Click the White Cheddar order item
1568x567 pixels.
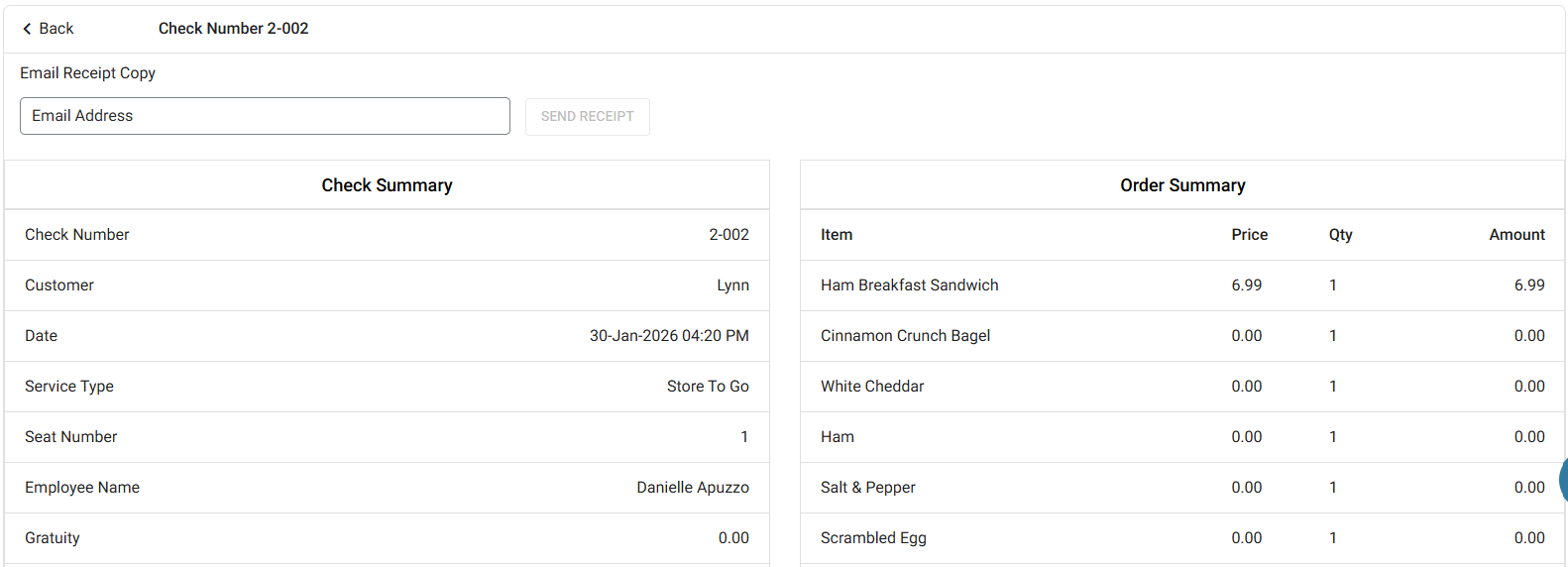(872, 387)
